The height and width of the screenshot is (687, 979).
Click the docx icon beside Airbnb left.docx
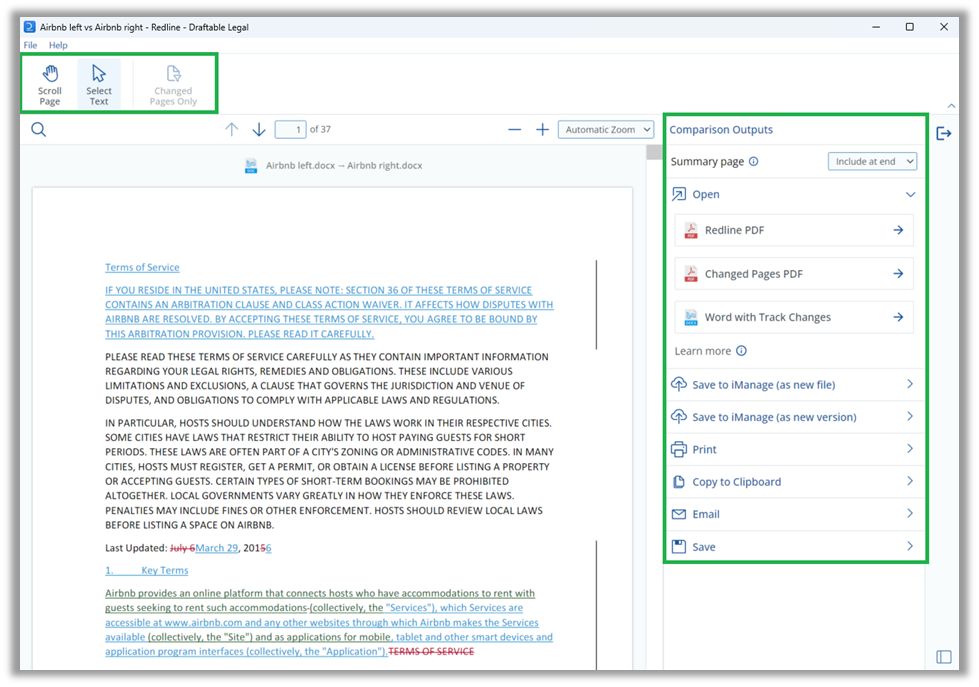coord(251,166)
